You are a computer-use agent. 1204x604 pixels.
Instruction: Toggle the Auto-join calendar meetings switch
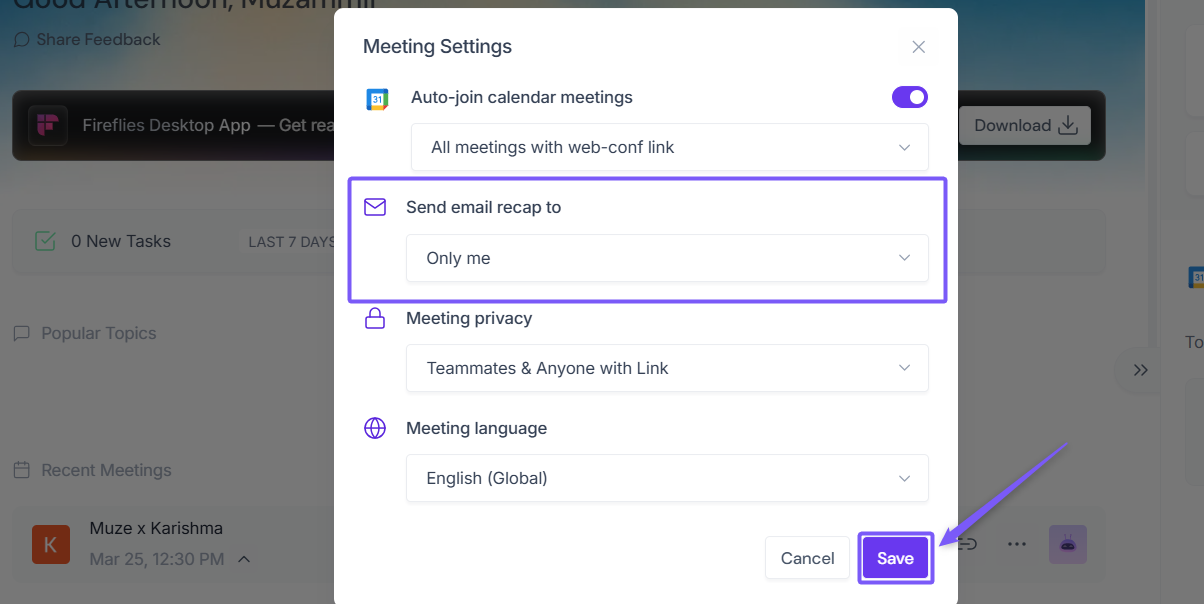tap(909, 97)
